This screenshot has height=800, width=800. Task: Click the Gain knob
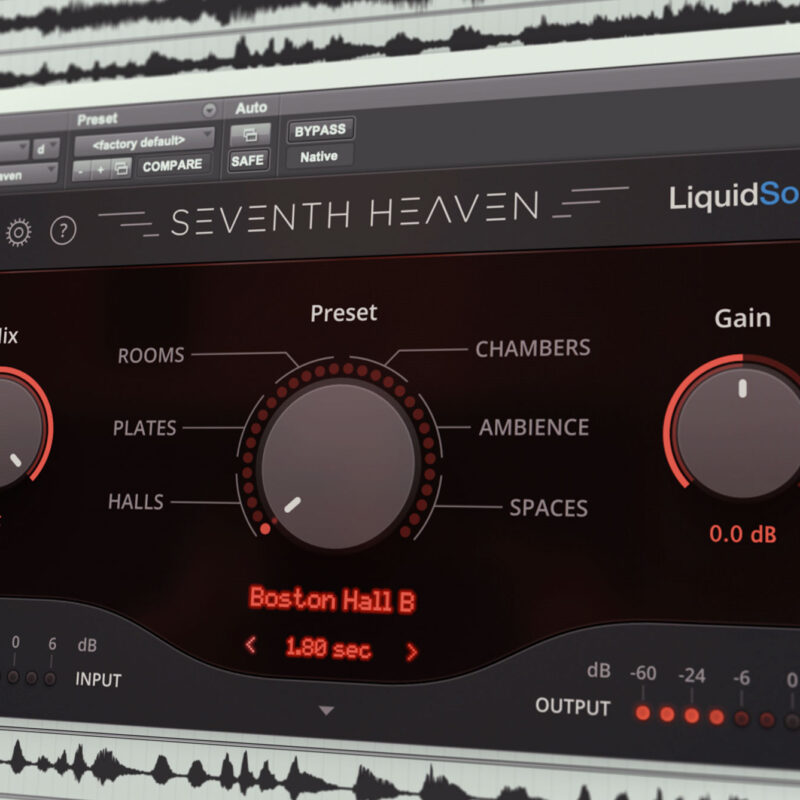[x=740, y=432]
